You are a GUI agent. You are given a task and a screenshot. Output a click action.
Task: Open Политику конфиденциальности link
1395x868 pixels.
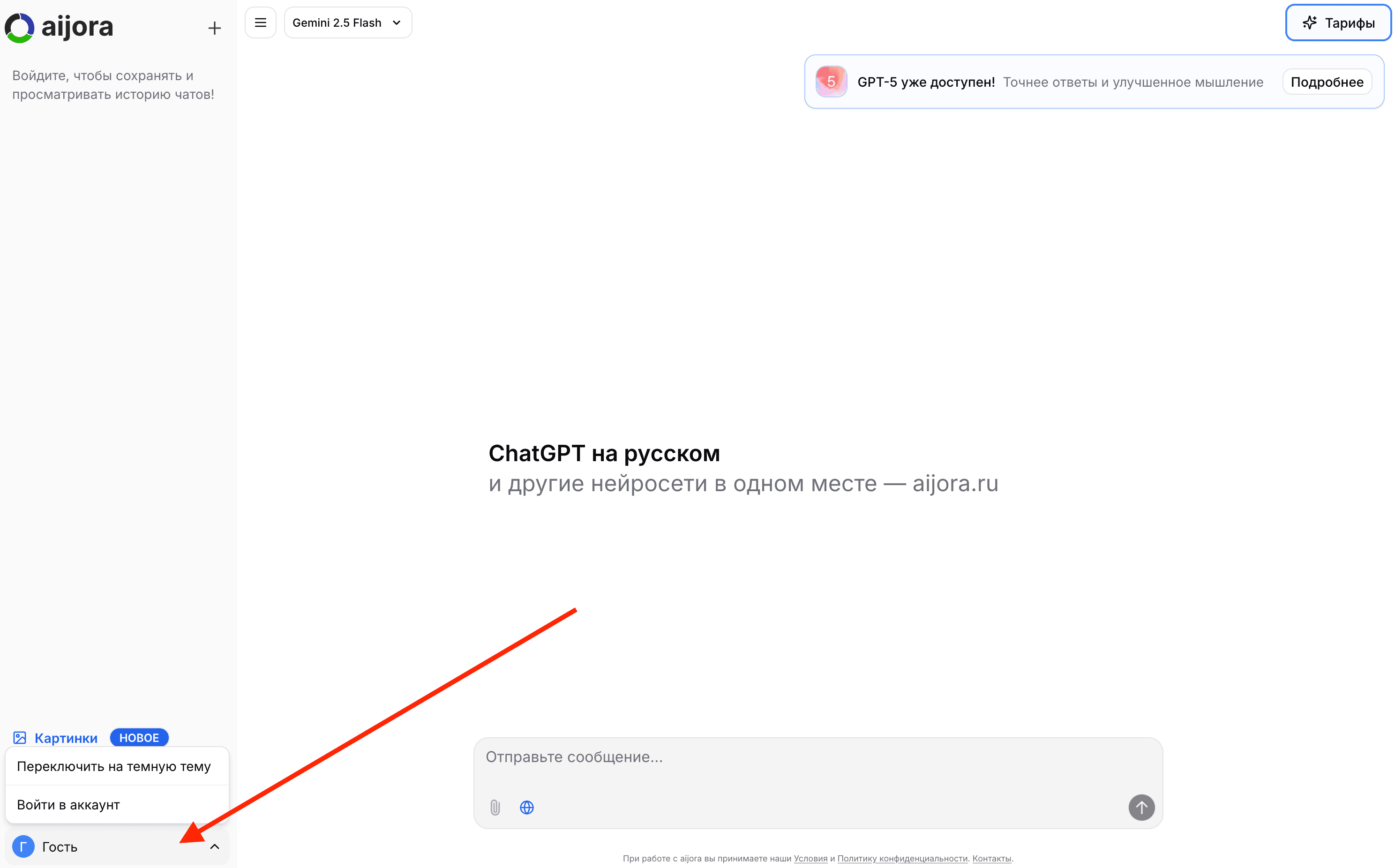tap(902, 858)
